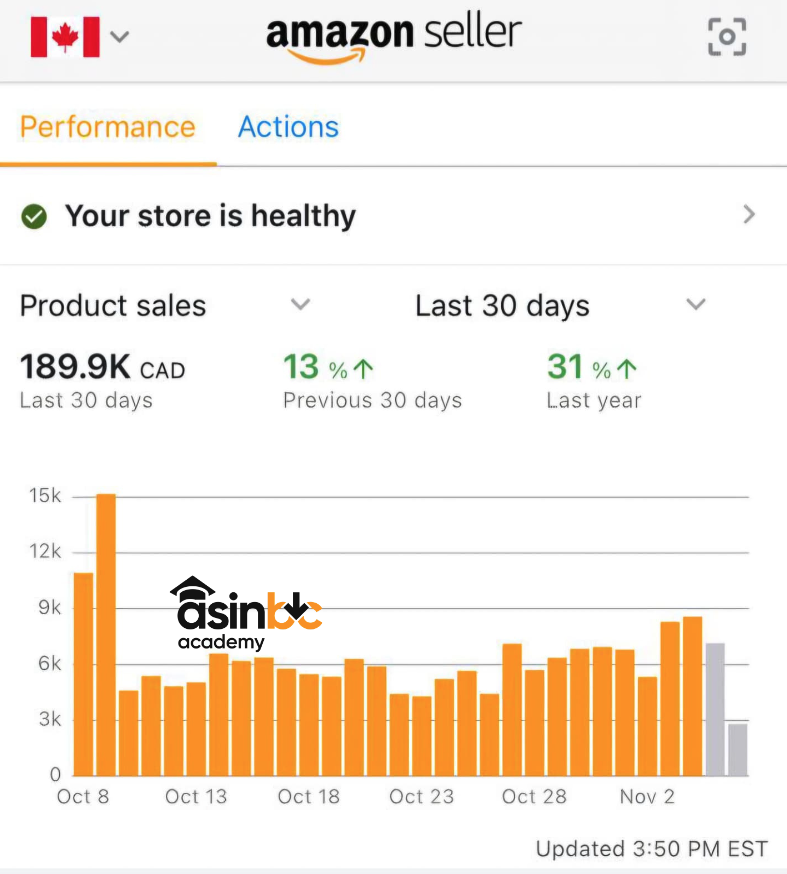Click the 31% green up arrow

(626, 369)
